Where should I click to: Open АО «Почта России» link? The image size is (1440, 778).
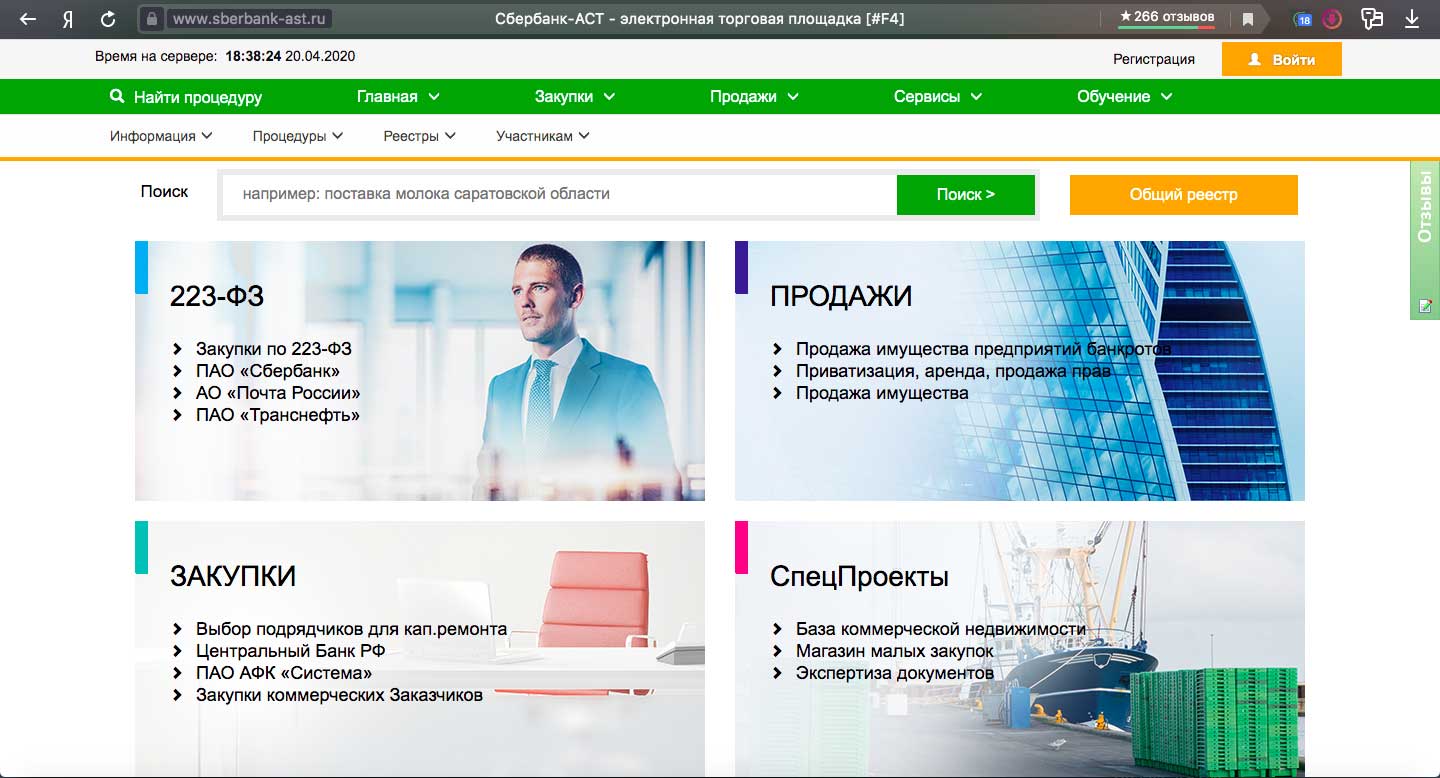pyautogui.click(x=278, y=393)
